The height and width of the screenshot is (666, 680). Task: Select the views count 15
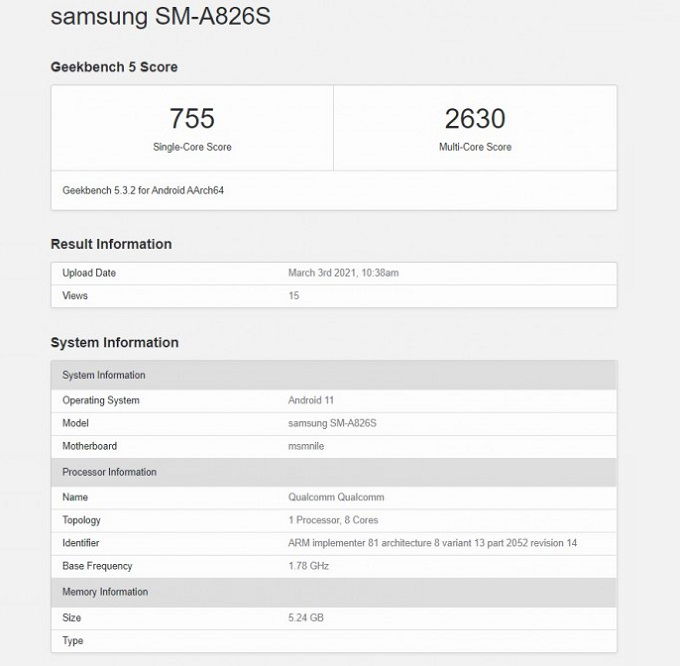point(294,296)
